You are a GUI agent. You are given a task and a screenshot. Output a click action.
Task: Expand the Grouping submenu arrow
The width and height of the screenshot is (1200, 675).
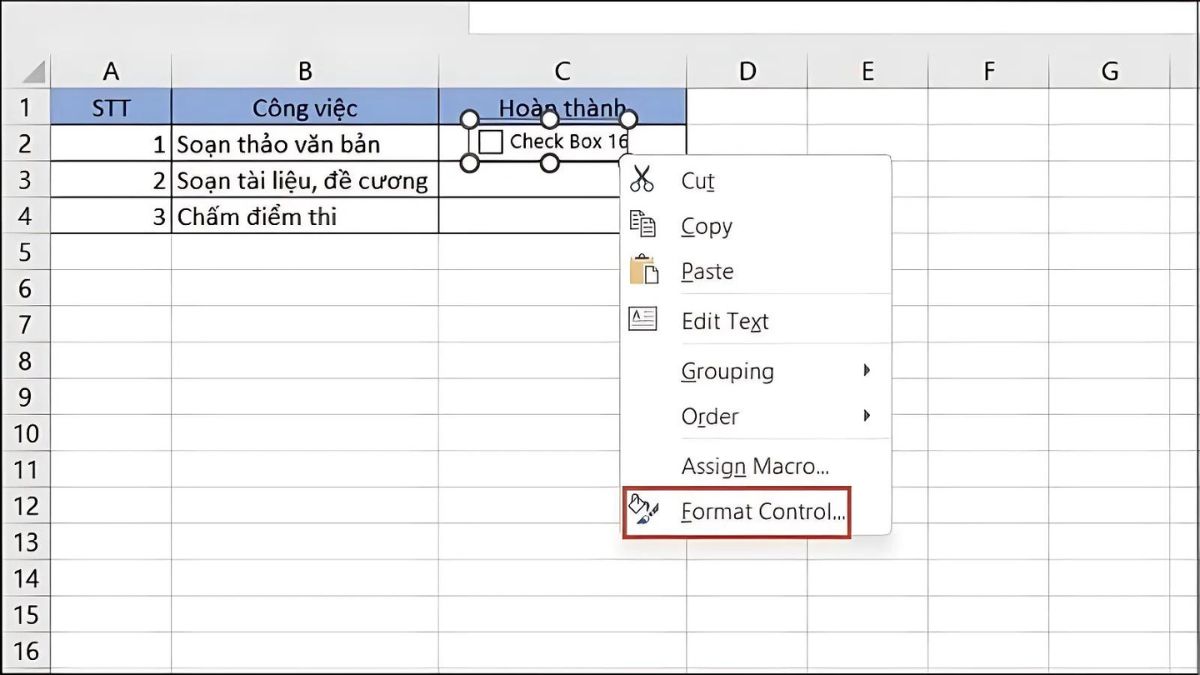click(866, 370)
